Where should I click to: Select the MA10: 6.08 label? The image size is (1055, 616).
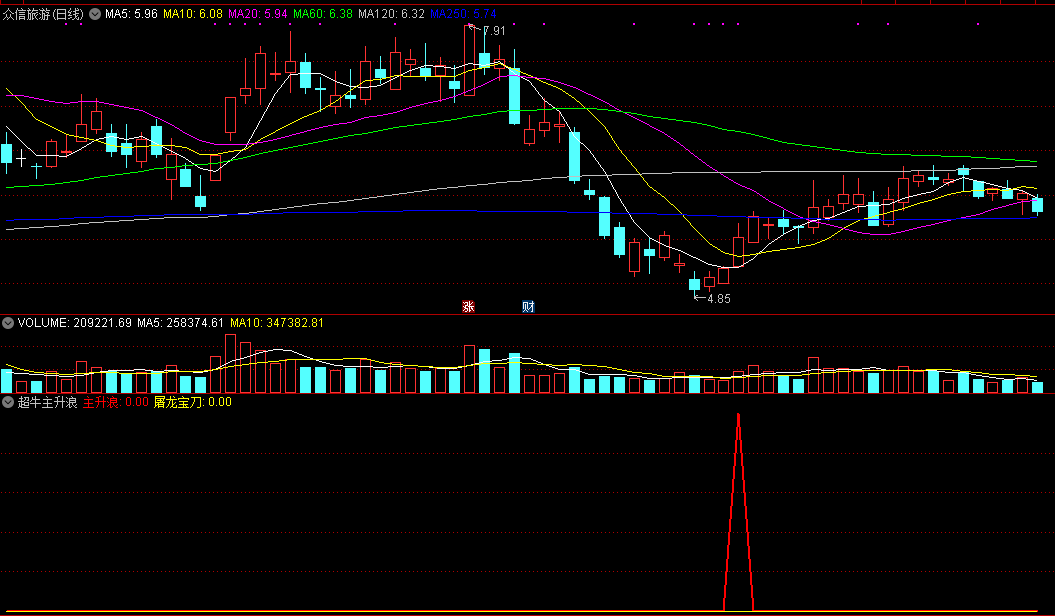[192, 14]
